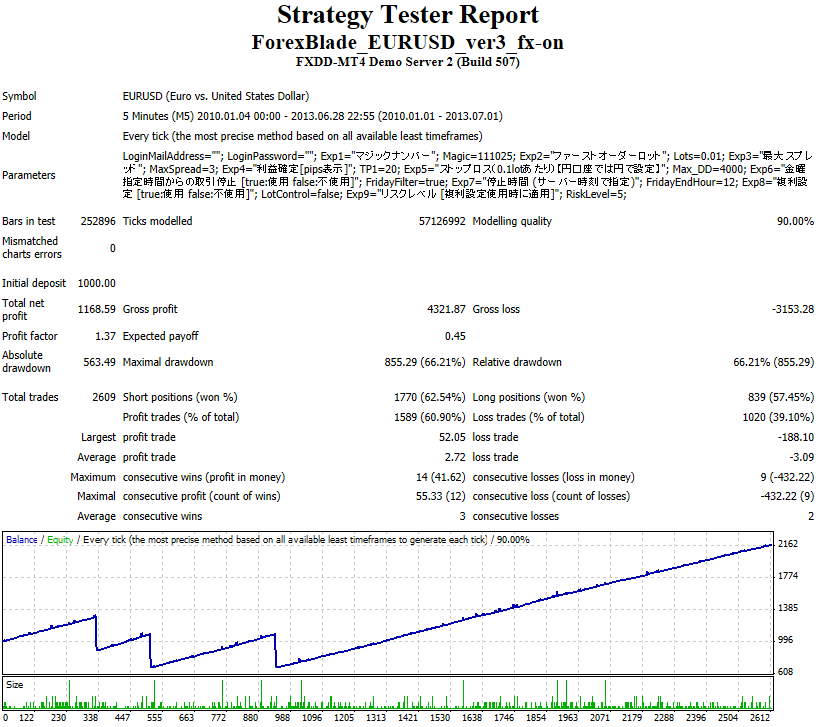Click the Modelling quality 90.00% value
The height and width of the screenshot is (727, 818).
pos(795,222)
